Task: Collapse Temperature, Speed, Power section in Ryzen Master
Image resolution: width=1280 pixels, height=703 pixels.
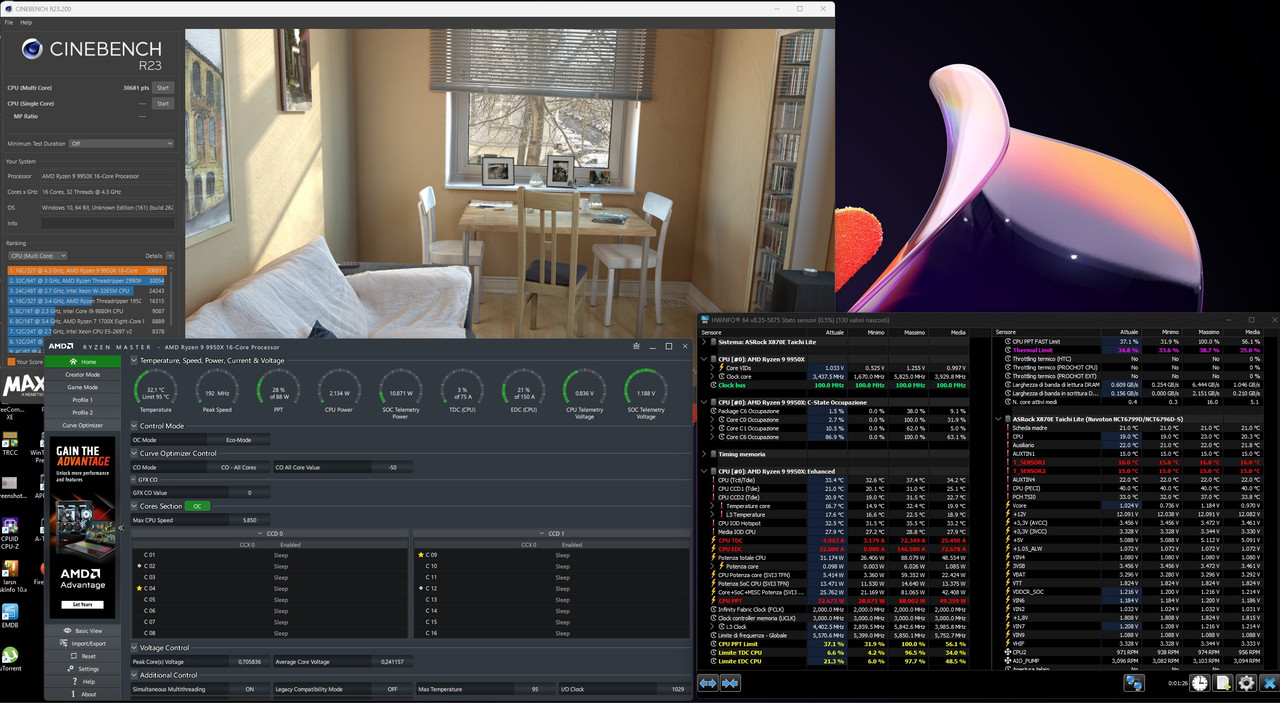Action: pos(134,360)
